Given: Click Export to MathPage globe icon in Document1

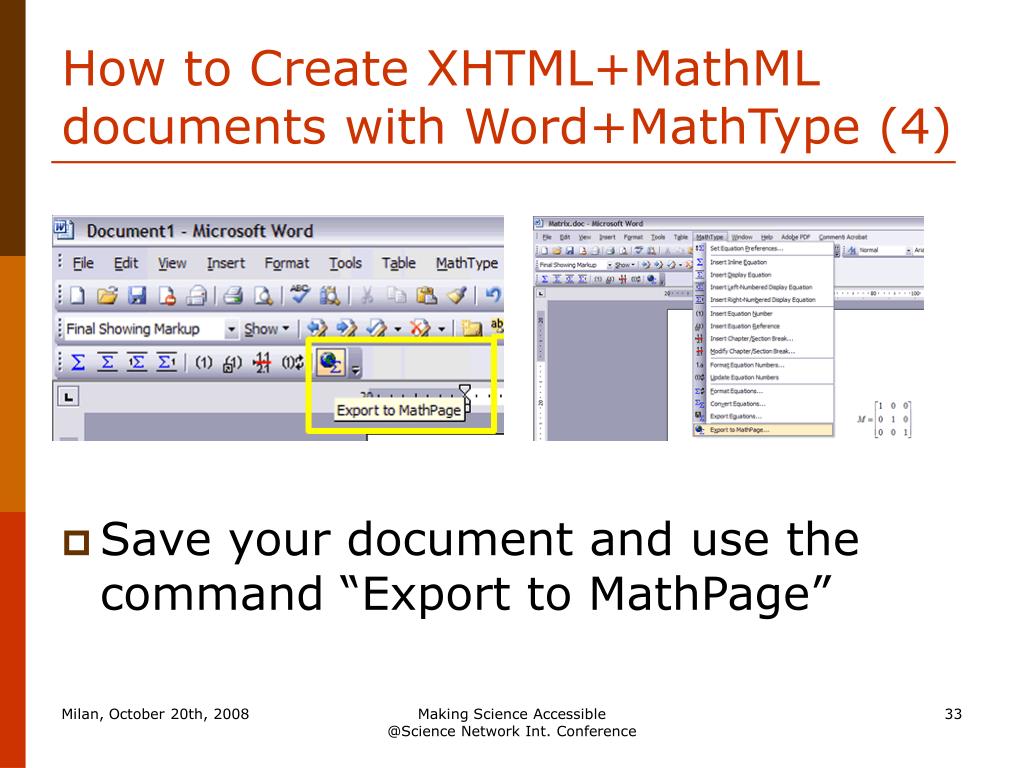Looking at the screenshot, I should (x=331, y=362).
